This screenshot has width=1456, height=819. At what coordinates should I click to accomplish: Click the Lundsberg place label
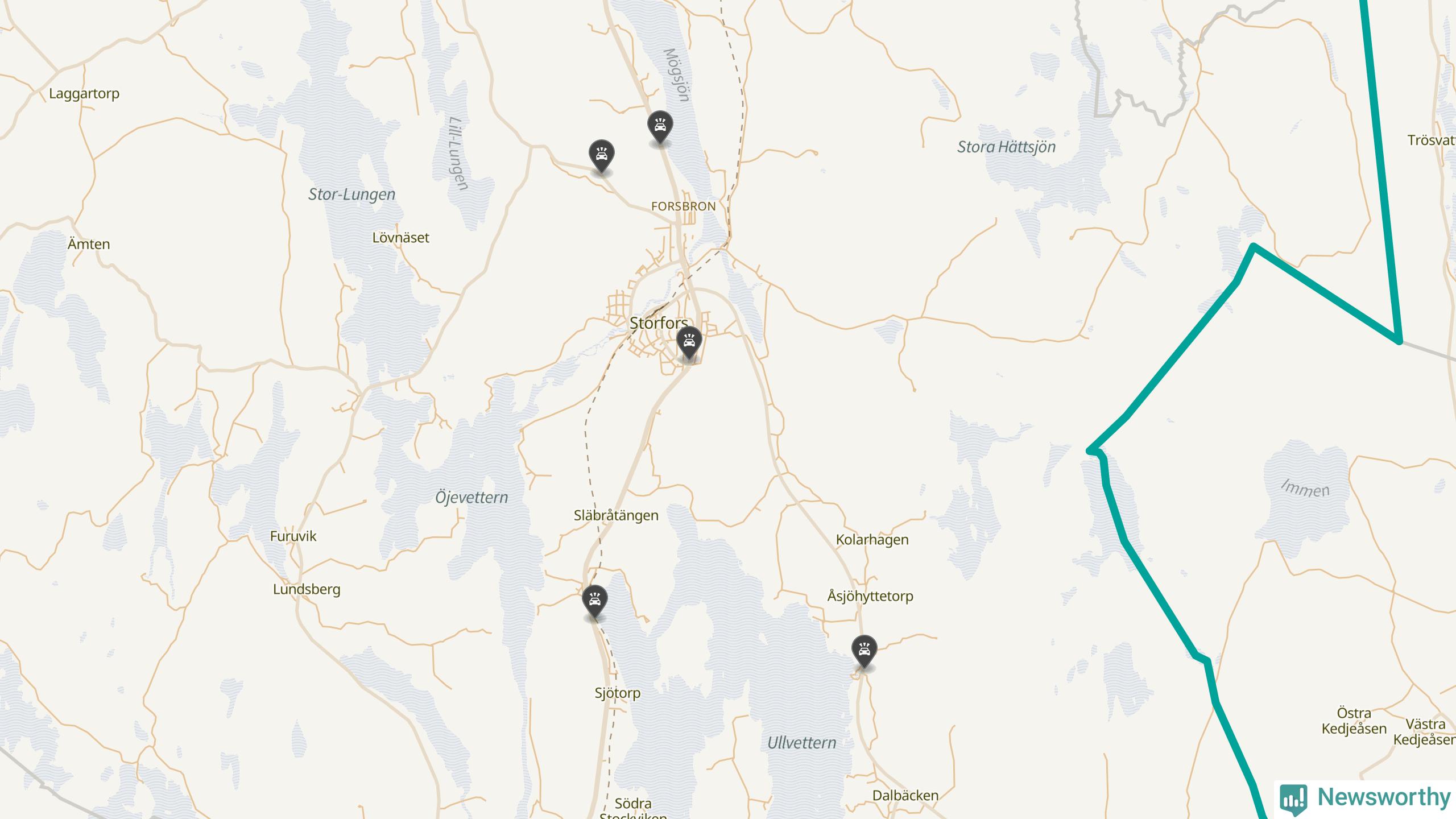(307, 589)
